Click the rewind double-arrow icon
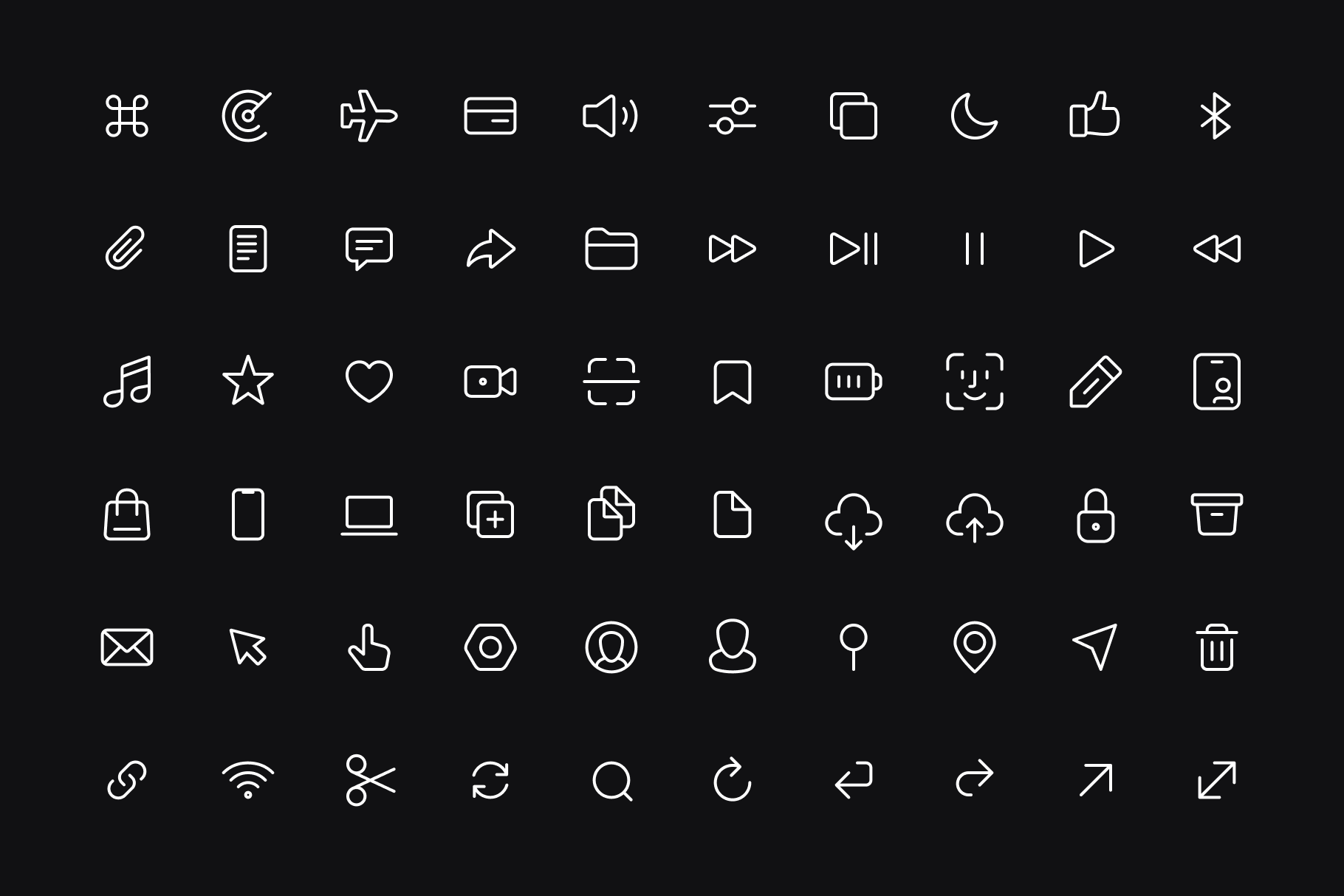Viewport: 1344px width, 896px height. click(1217, 249)
